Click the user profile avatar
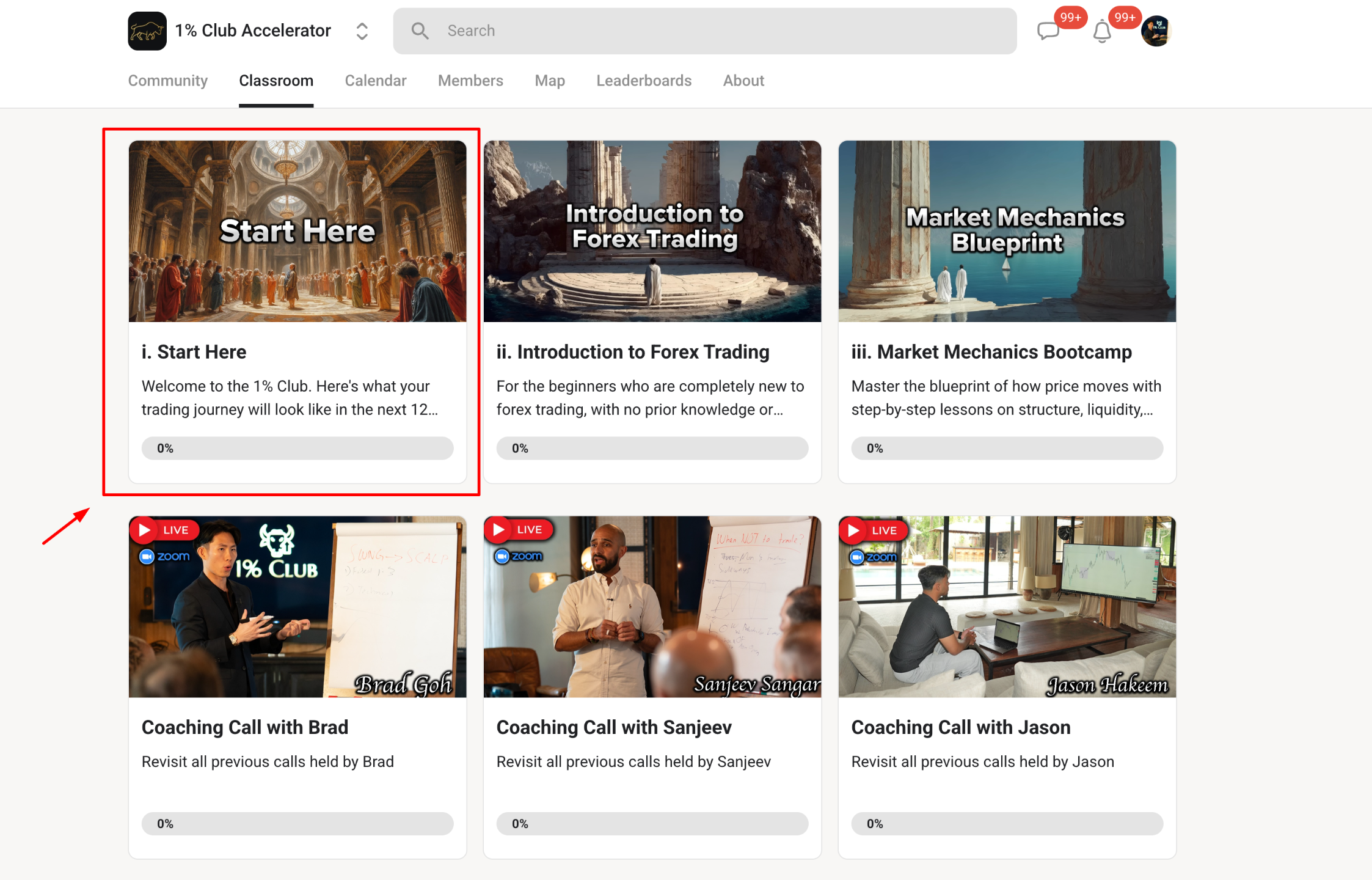This screenshot has width=1372, height=880. tap(1156, 31)
